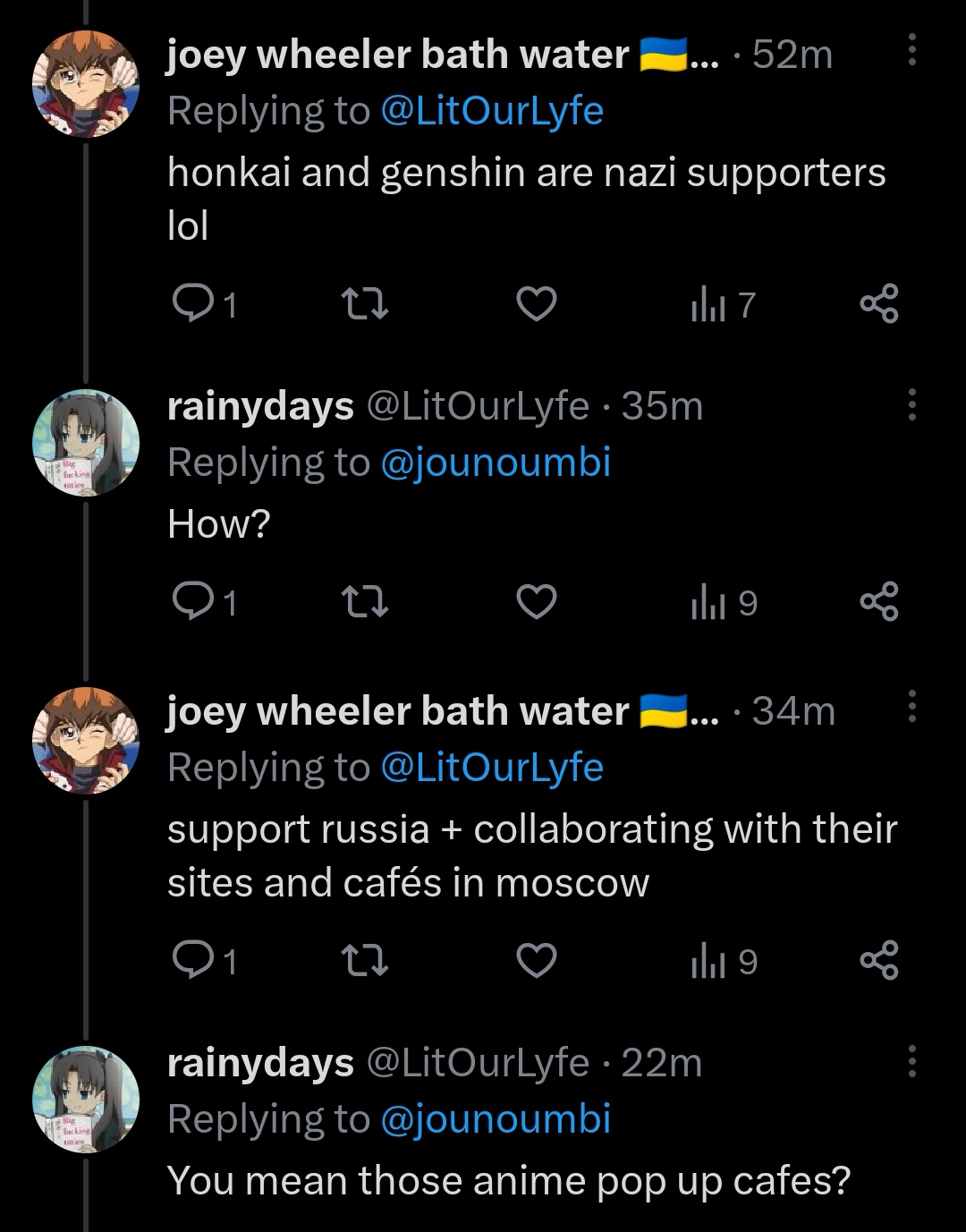The image size is (966, 1232).
Task: Open more options for the 52m tweet
Action: 911,50
